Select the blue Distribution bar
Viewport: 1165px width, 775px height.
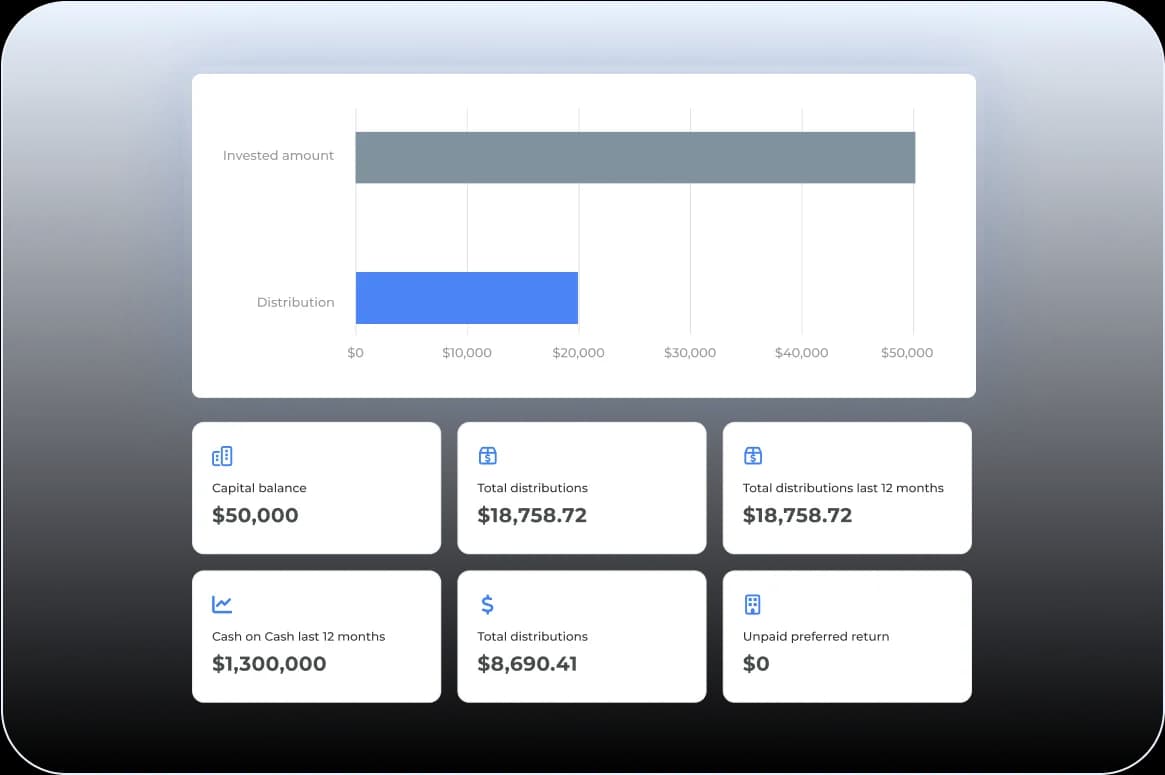[466, 298]
